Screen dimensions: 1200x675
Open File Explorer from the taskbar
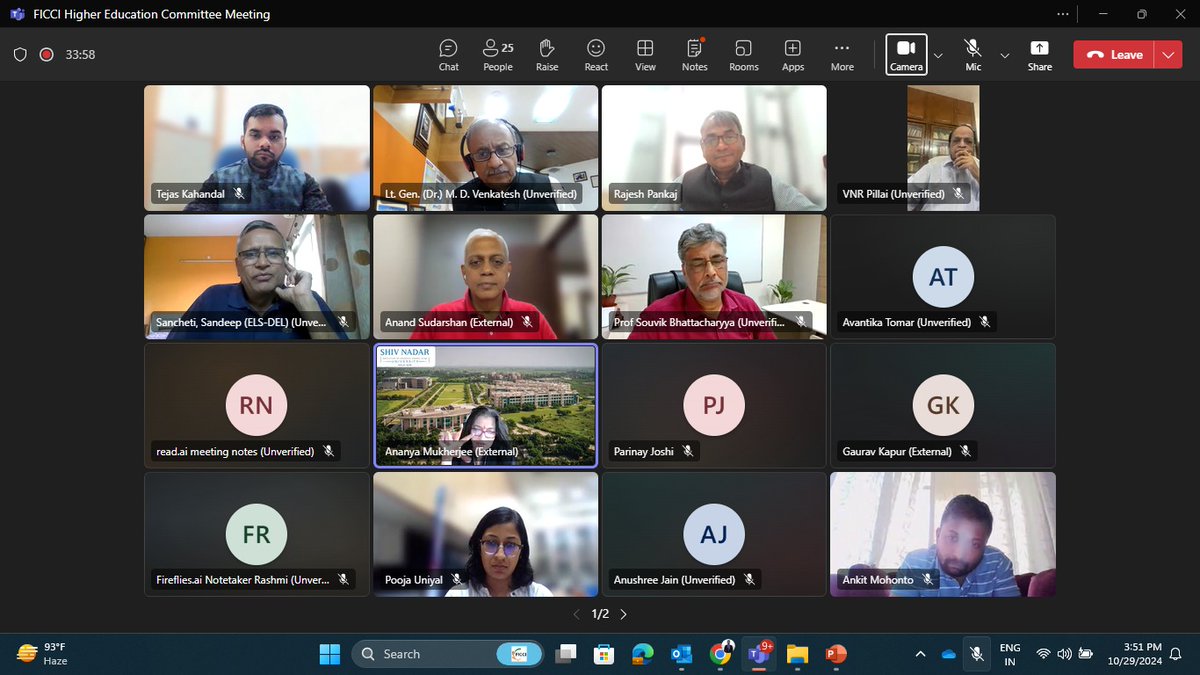point(797,654)
